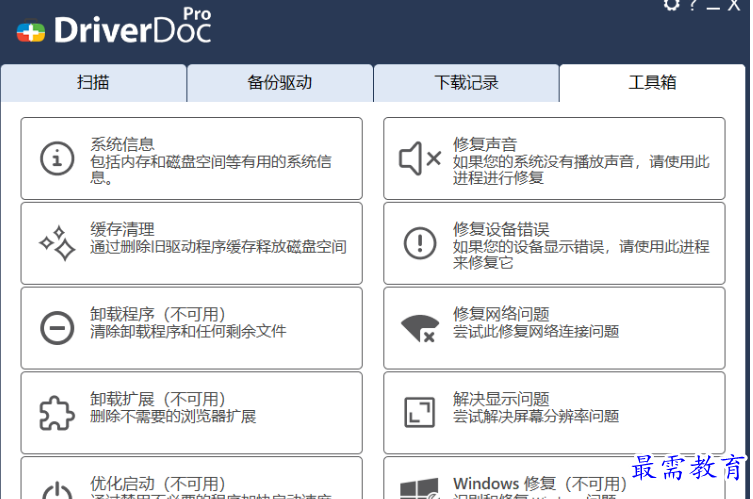Click 修复声音 title text

click(485, 144)
